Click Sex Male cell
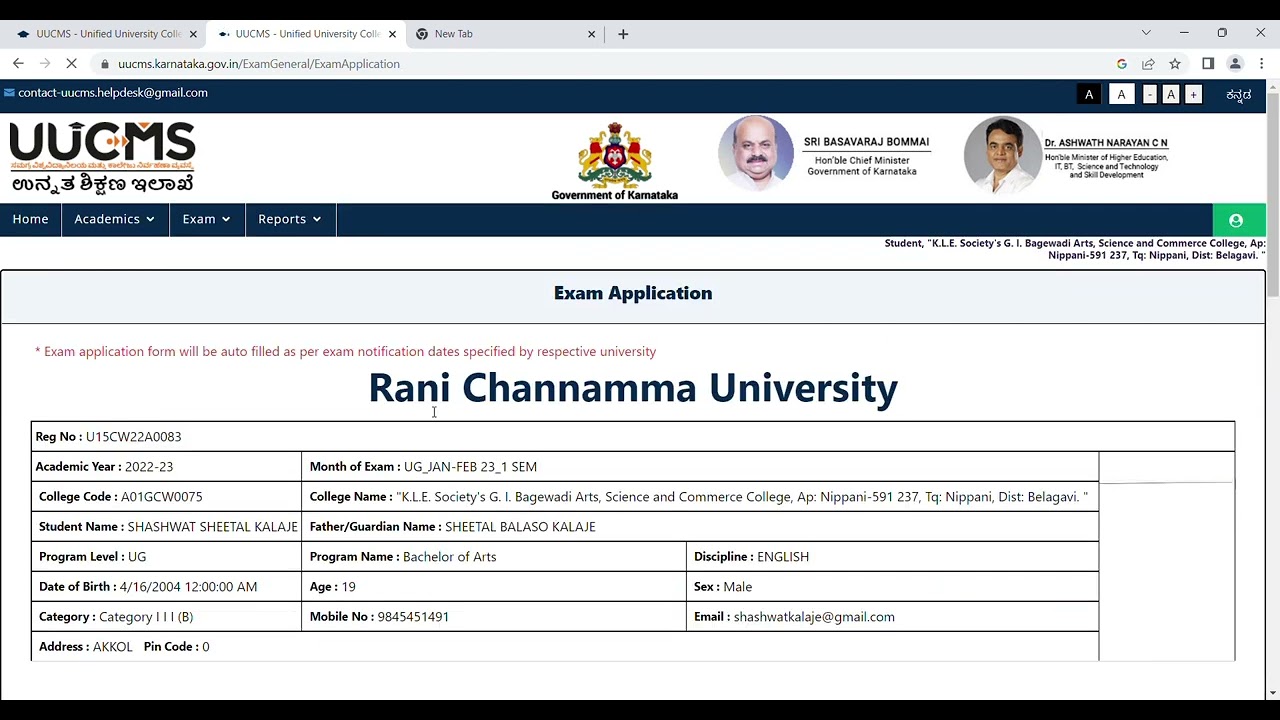The width and height of the screenshot is (1280, 720). (x=892, y=587)
